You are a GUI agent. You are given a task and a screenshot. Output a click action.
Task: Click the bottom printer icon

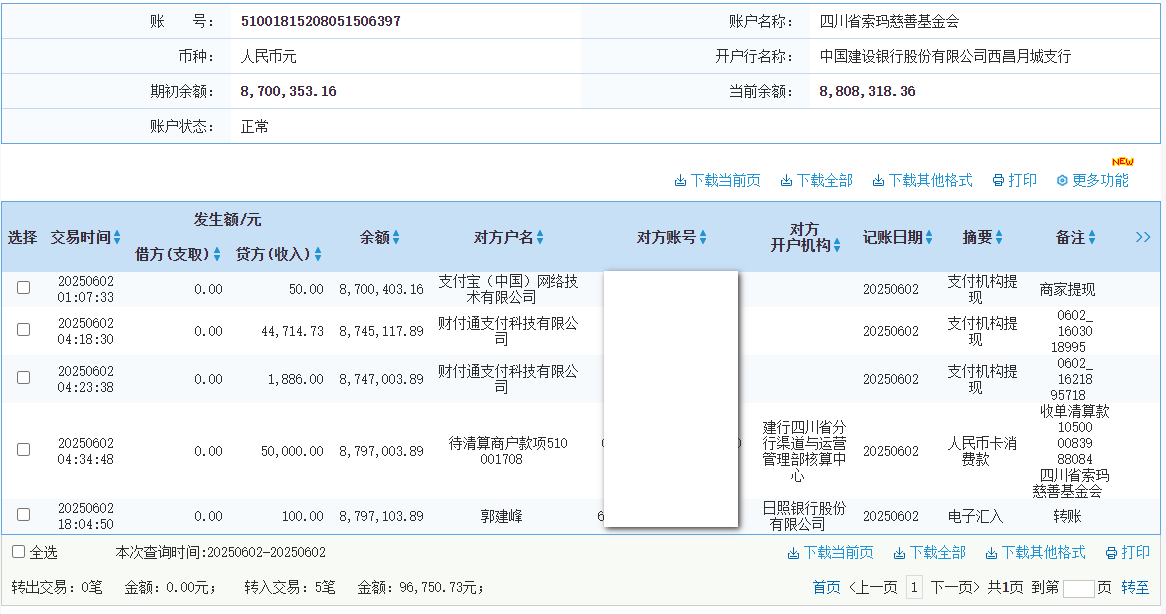[x=1112, y=553]
